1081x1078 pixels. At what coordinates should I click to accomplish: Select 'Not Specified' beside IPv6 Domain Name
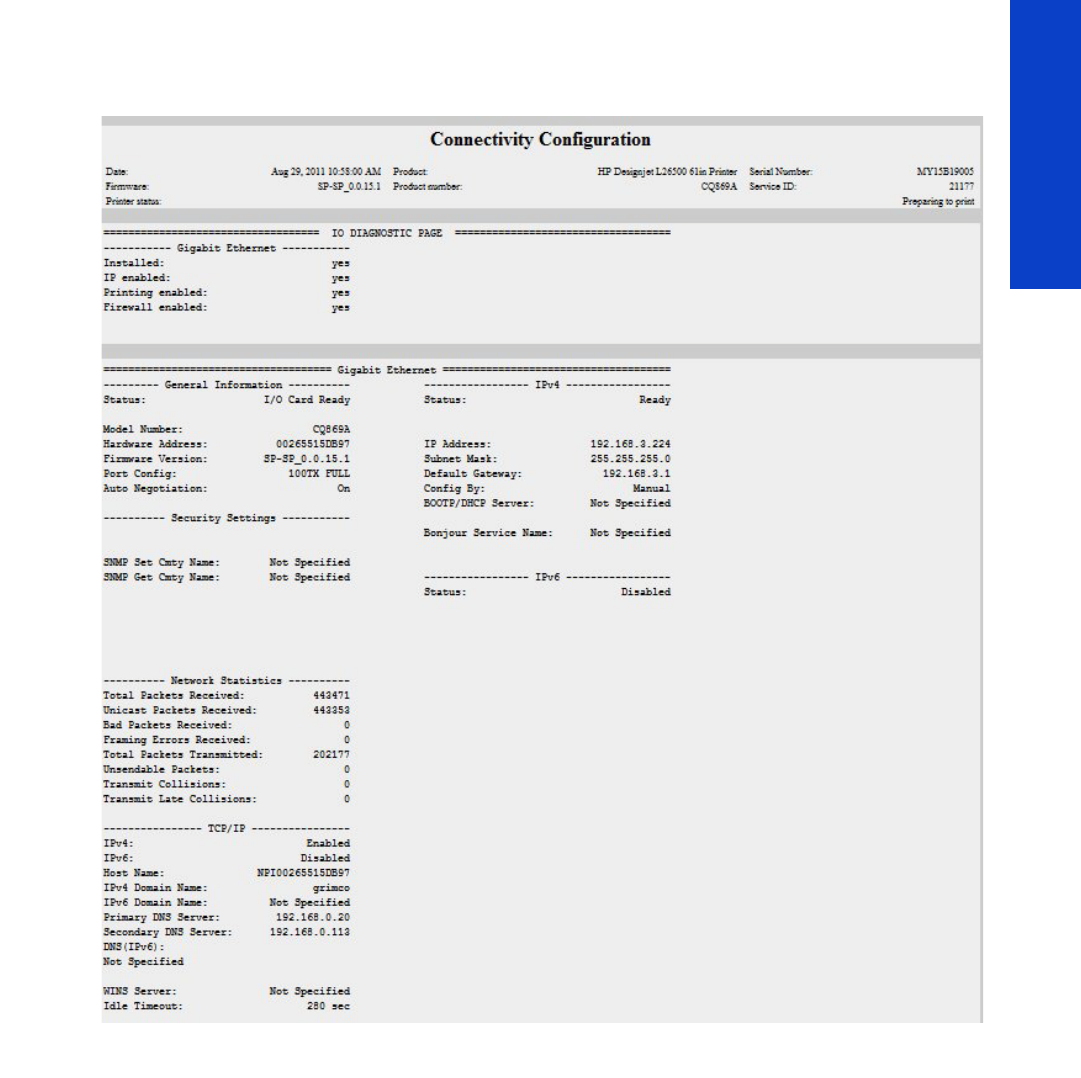point(310,903)
